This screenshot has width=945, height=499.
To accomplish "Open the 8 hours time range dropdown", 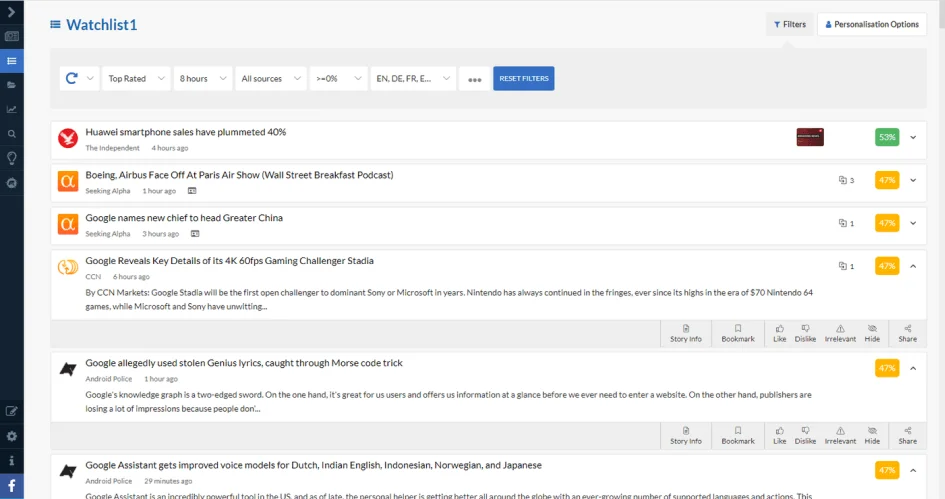I will point(202,78).
